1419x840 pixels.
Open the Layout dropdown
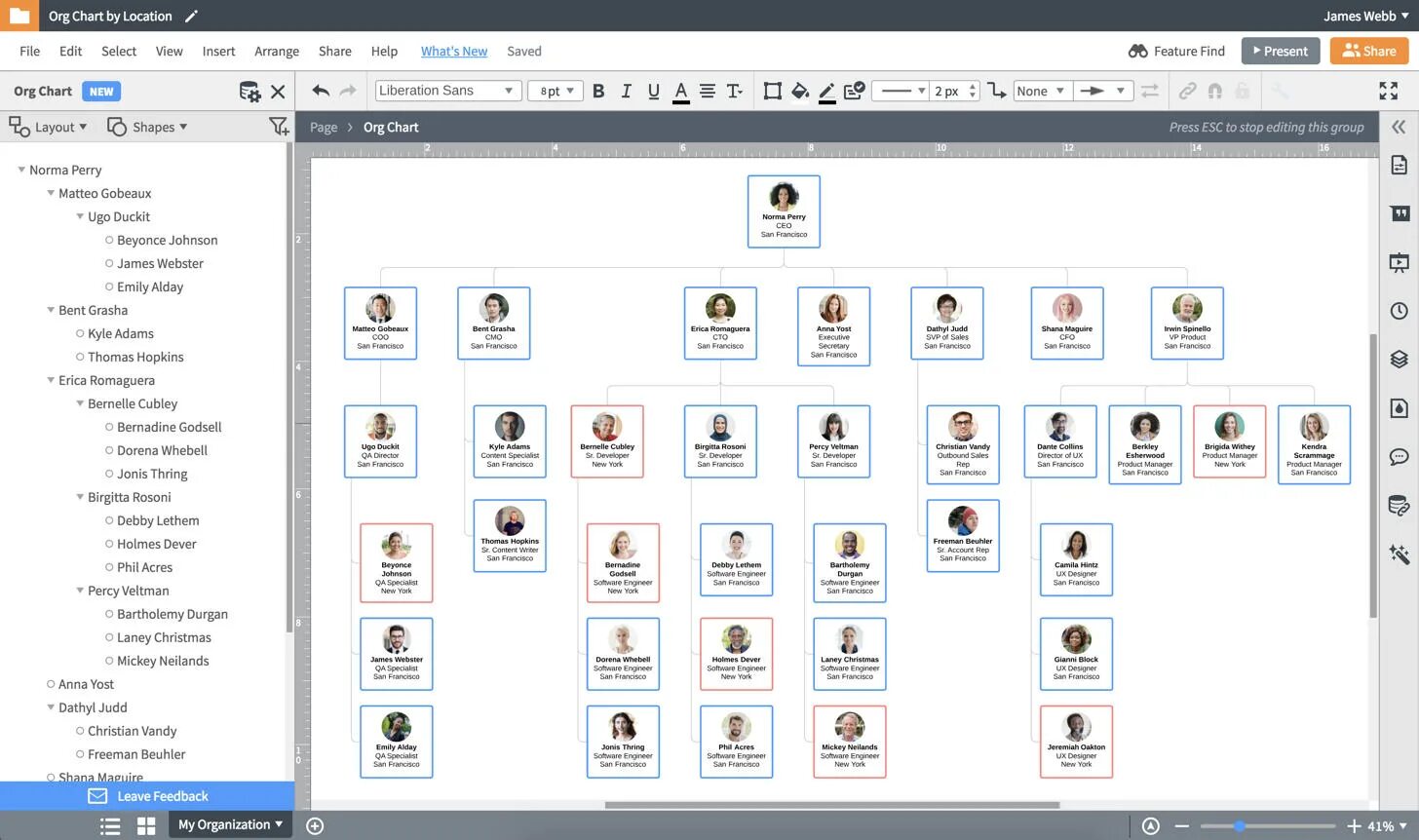pyautogui.click(x=48, y=127)
